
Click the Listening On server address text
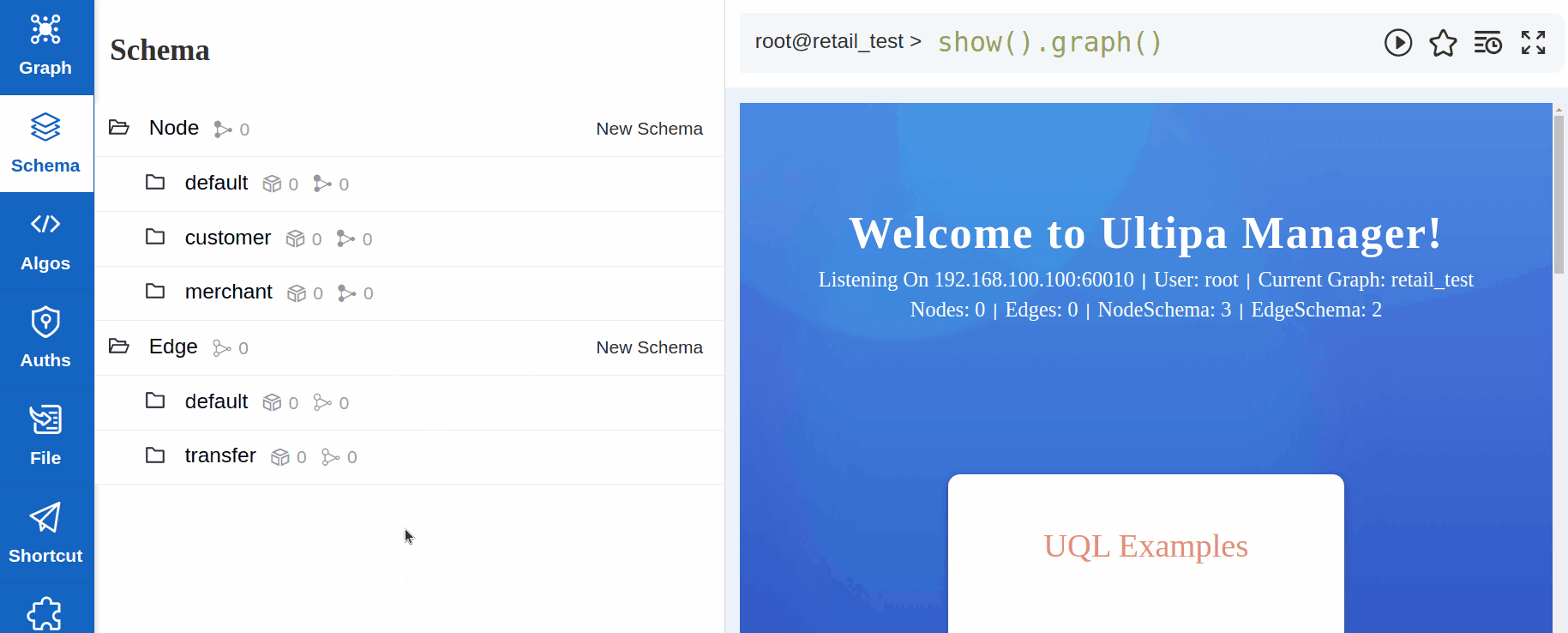coord(976,280)
